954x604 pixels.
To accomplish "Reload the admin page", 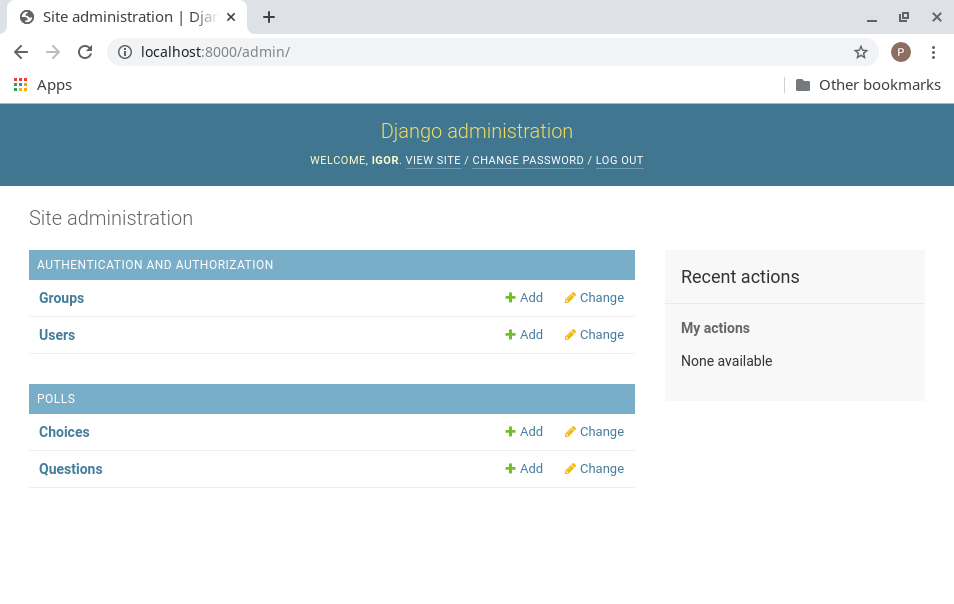I will [x=85, y=52].
